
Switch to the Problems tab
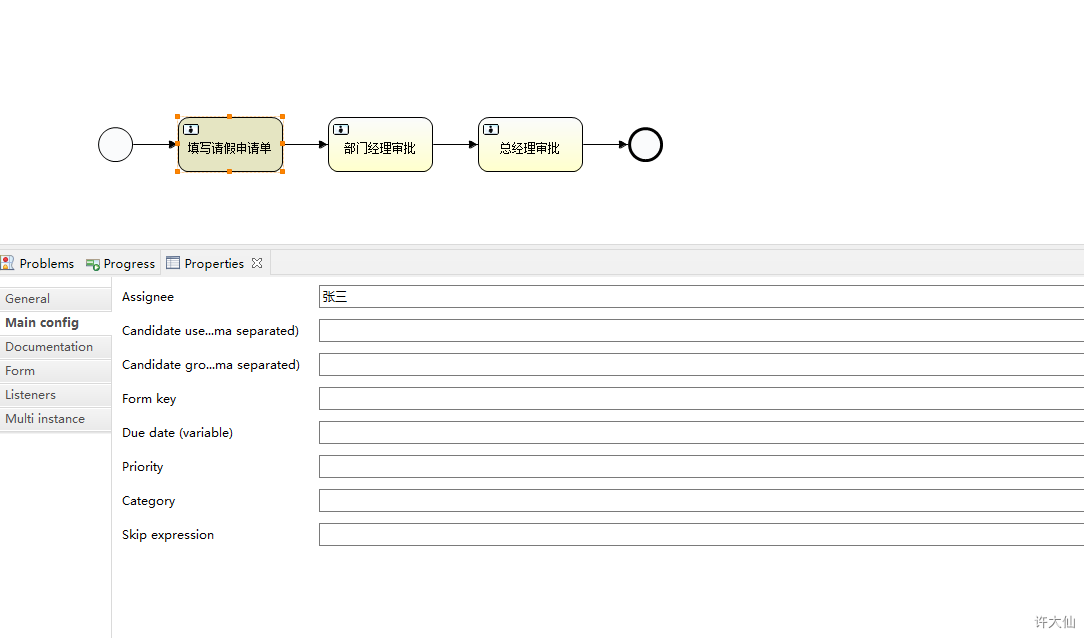pyautogui.click(x=38, y=263)
